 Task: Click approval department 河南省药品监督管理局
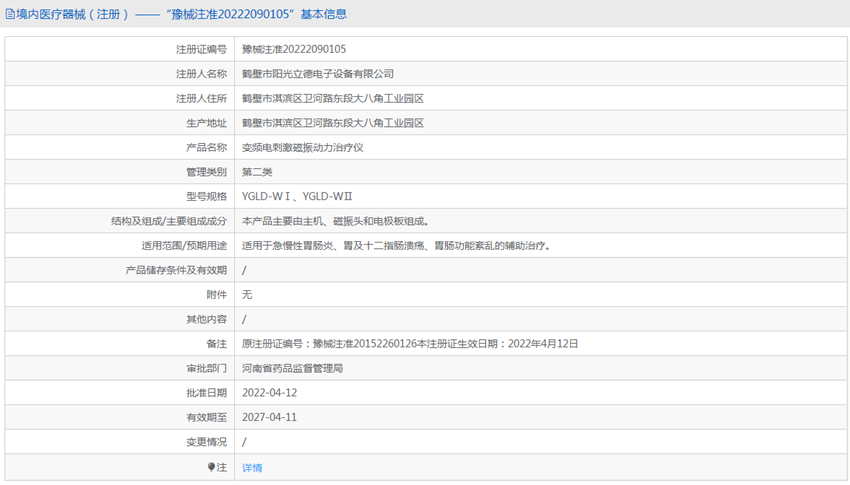pyautogui.click(x=292, y=368)
